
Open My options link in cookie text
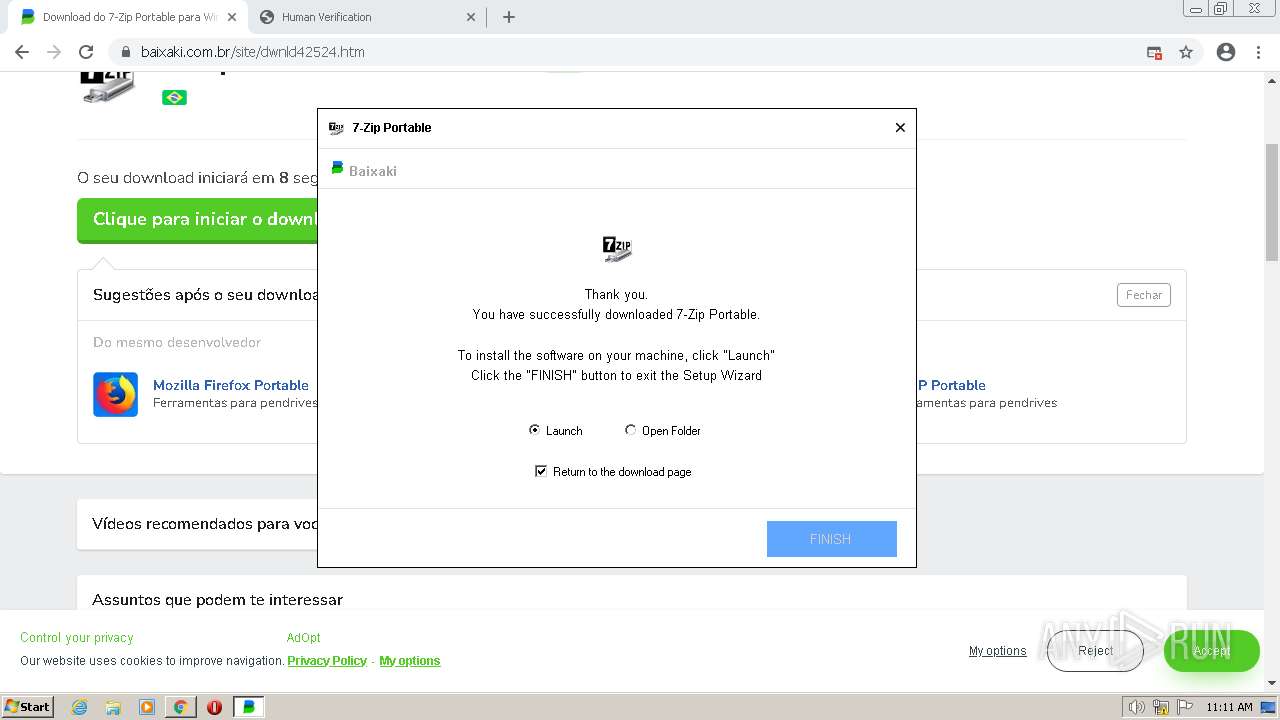pyautogui.click(x=409, y=661)
